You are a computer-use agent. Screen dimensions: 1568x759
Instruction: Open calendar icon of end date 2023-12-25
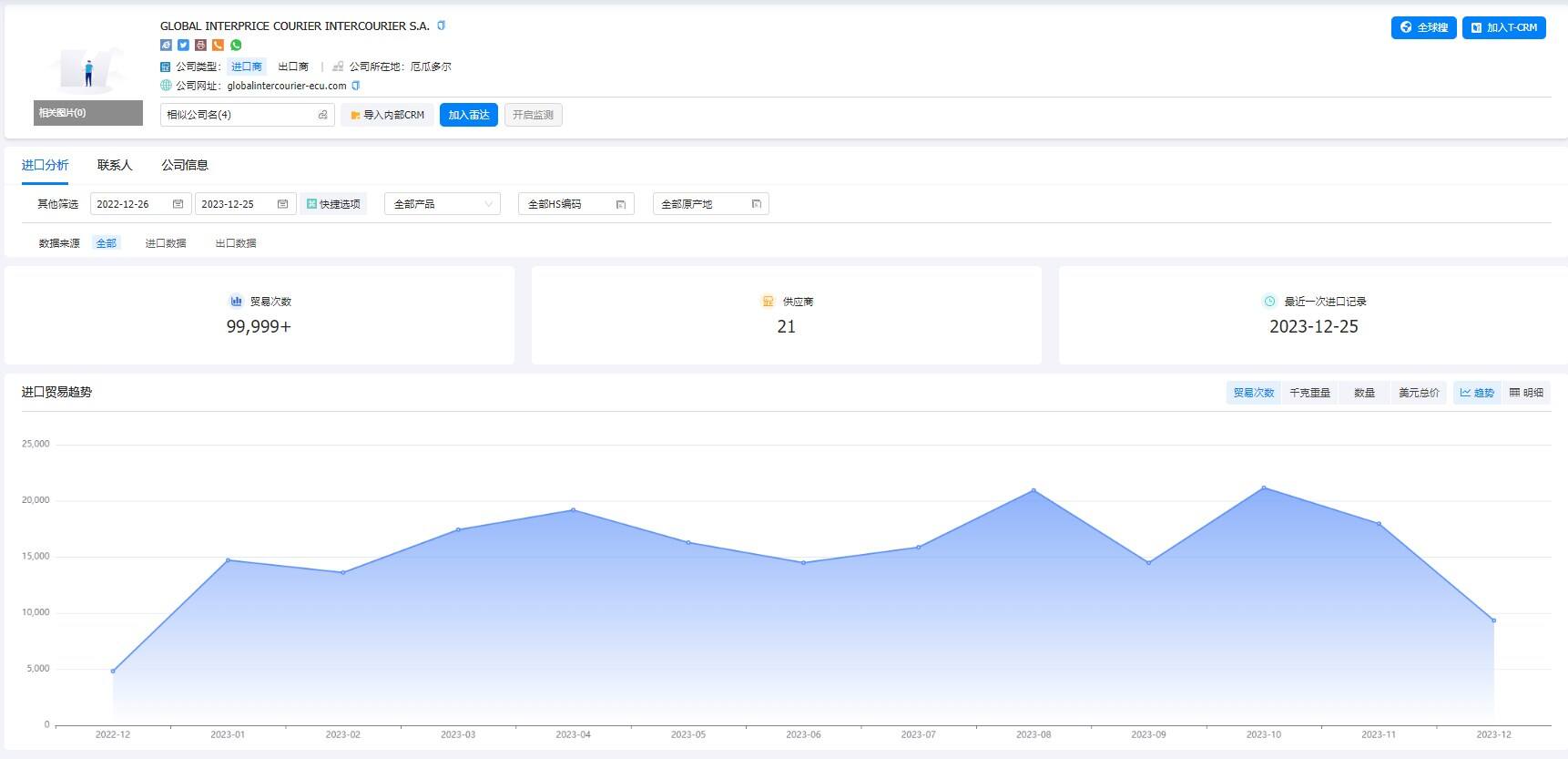pos(282,204)
